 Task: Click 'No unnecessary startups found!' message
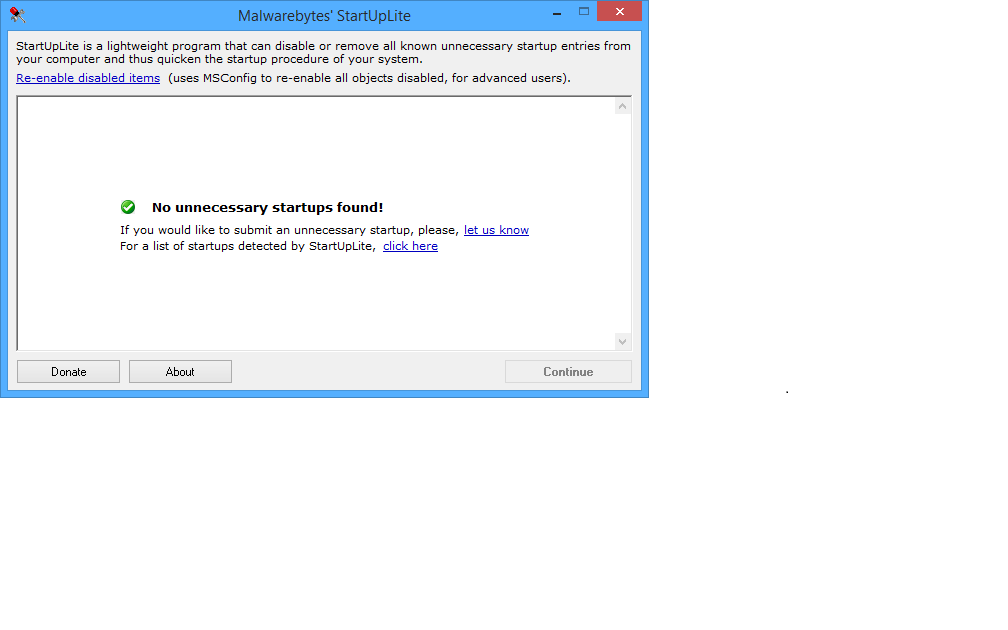coord(267,207)
